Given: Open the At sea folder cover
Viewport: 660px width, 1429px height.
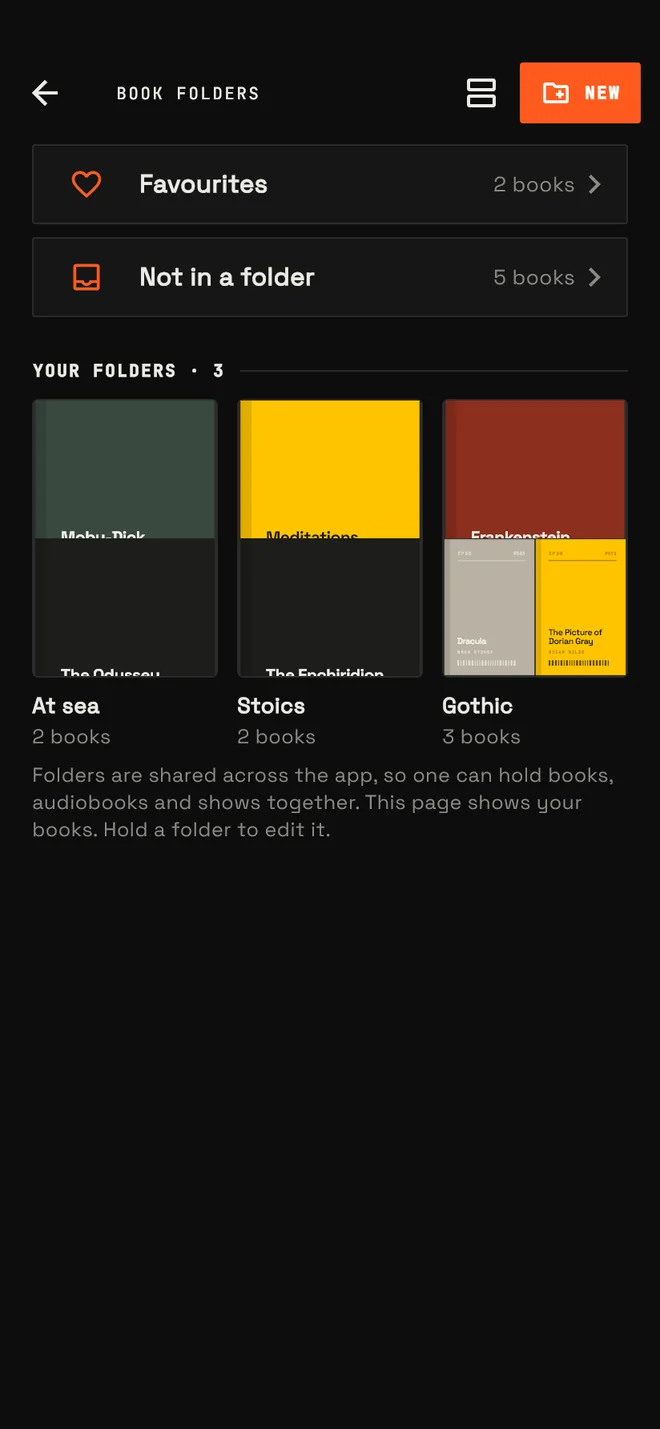Looking at the screenshot, I should 125,538.
